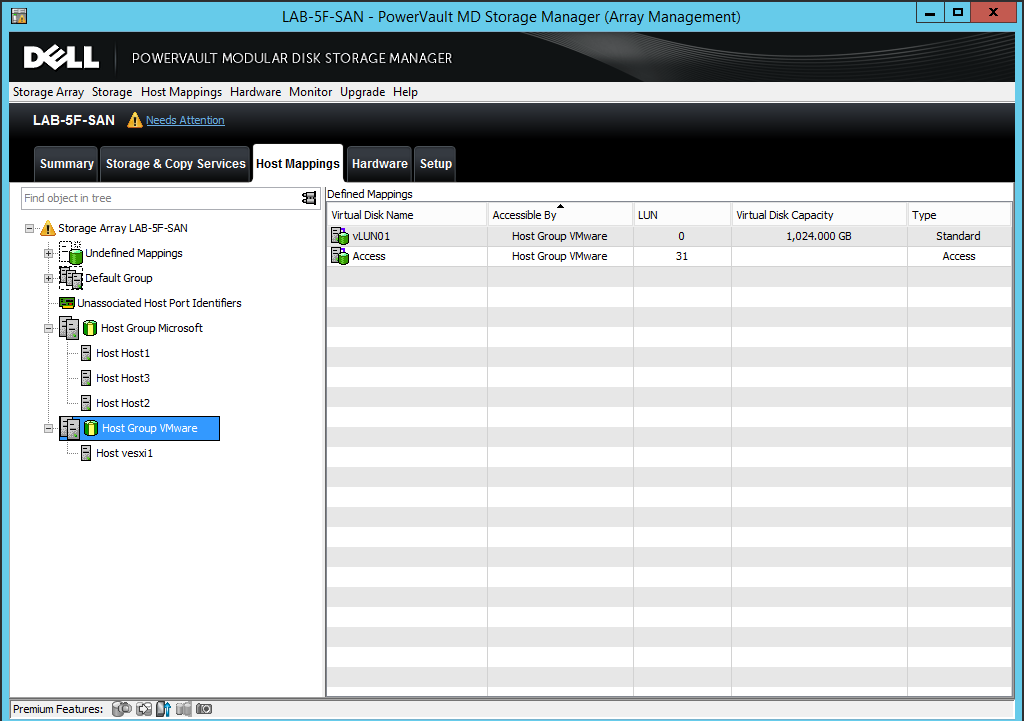Switch to the Summary tab
The width and height of the screenshot is (1024, 721).
click(67, 164)
